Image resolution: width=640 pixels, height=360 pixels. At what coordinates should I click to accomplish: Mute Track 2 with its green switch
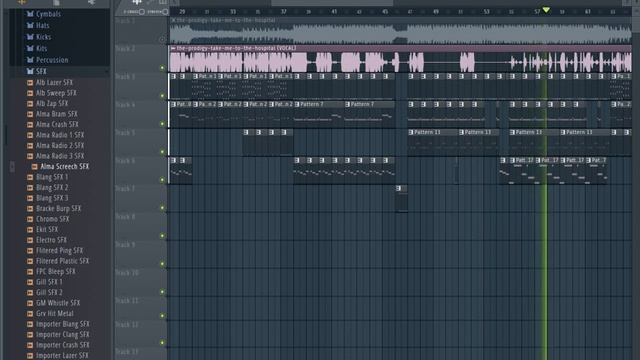pos(162,68)
